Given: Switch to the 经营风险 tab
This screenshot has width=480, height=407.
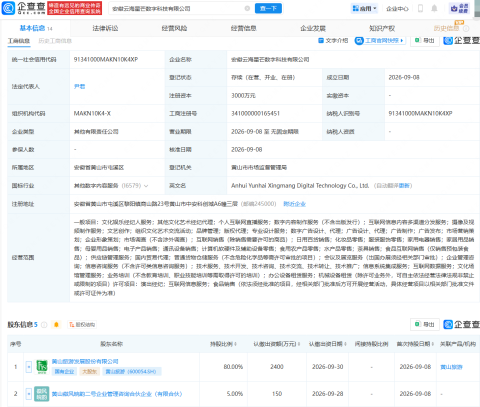Looking at the screenshot, I should [x=174, y=28].
